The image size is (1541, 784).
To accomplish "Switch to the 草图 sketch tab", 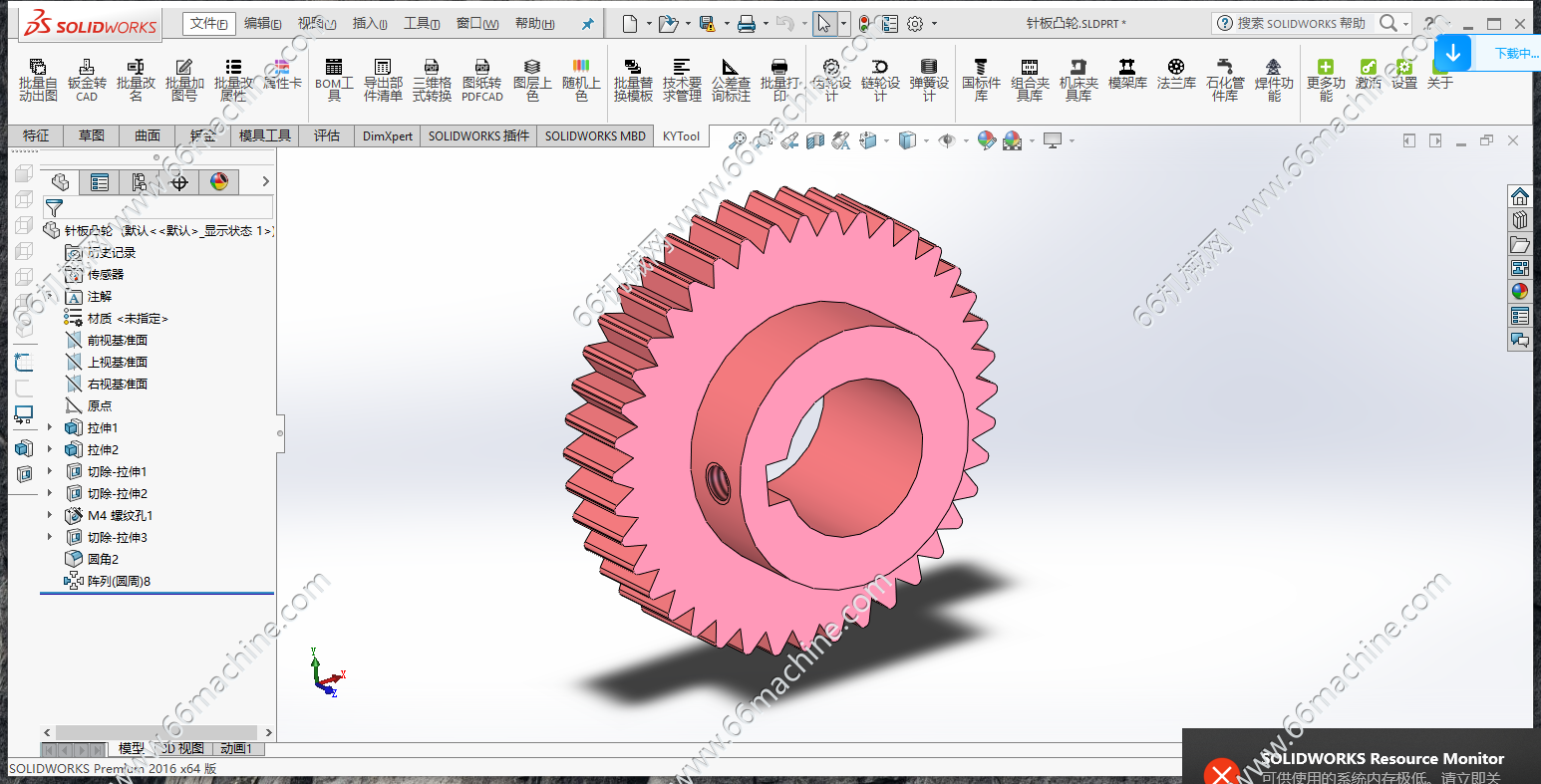I will pyautogui.click(x=92, y=135).
